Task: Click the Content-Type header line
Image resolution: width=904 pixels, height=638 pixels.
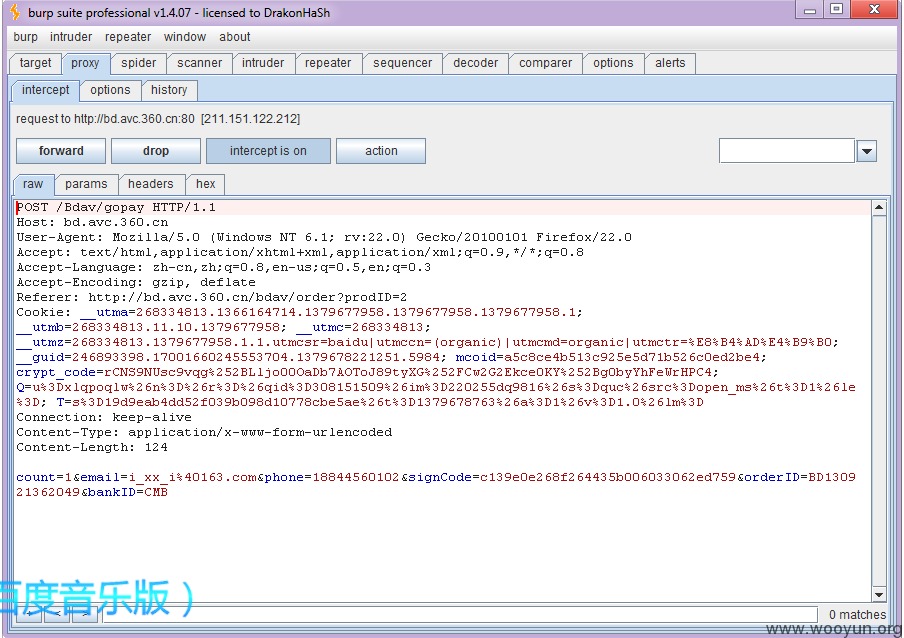Action: (204, 432)
